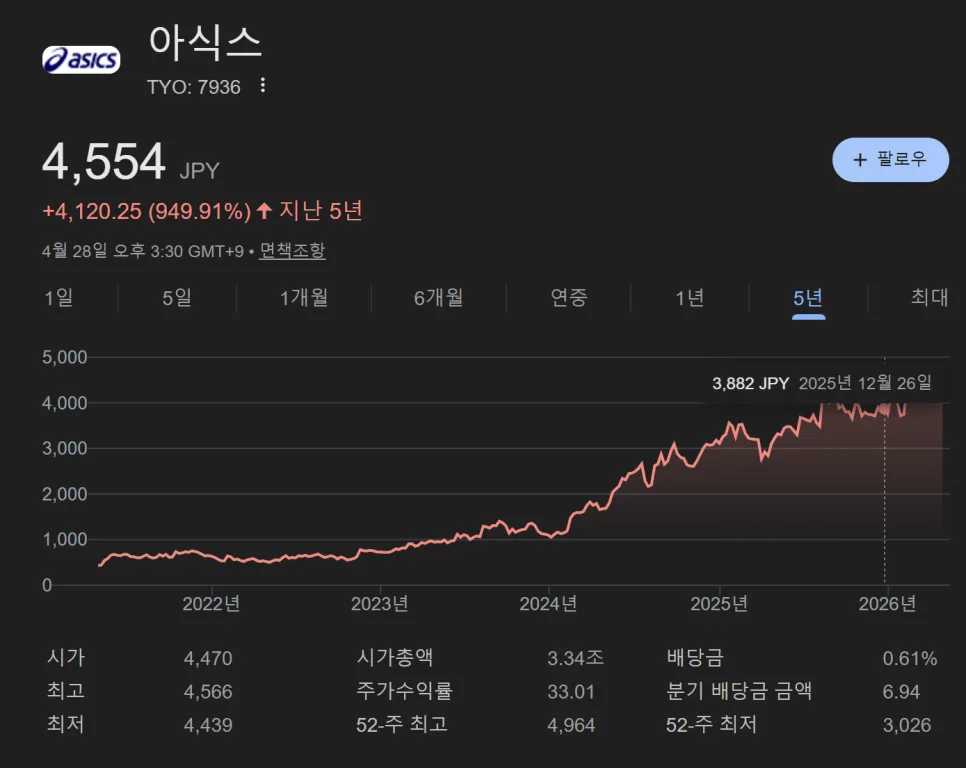This screenshot has height=768, width=966.
Task: Select the 5년 range tab
Action: tap(808, 298)
